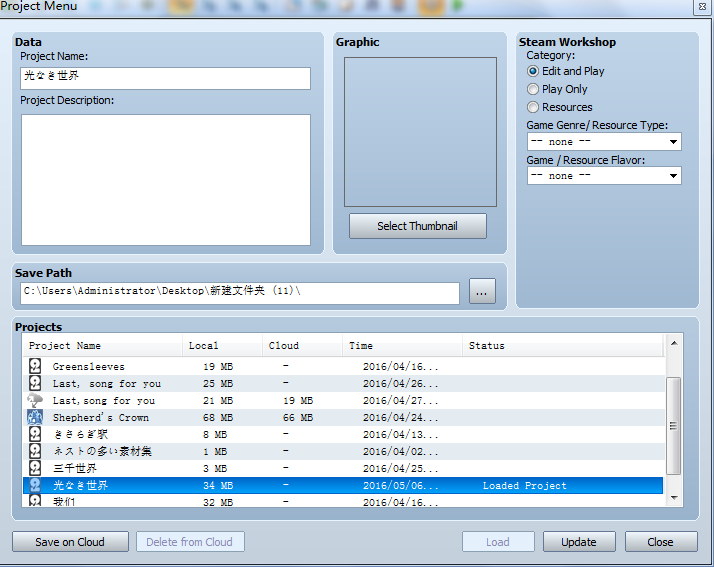Open save path browse button (...)
The height and width of the screenshot is (567, 714).
[482, 291]
